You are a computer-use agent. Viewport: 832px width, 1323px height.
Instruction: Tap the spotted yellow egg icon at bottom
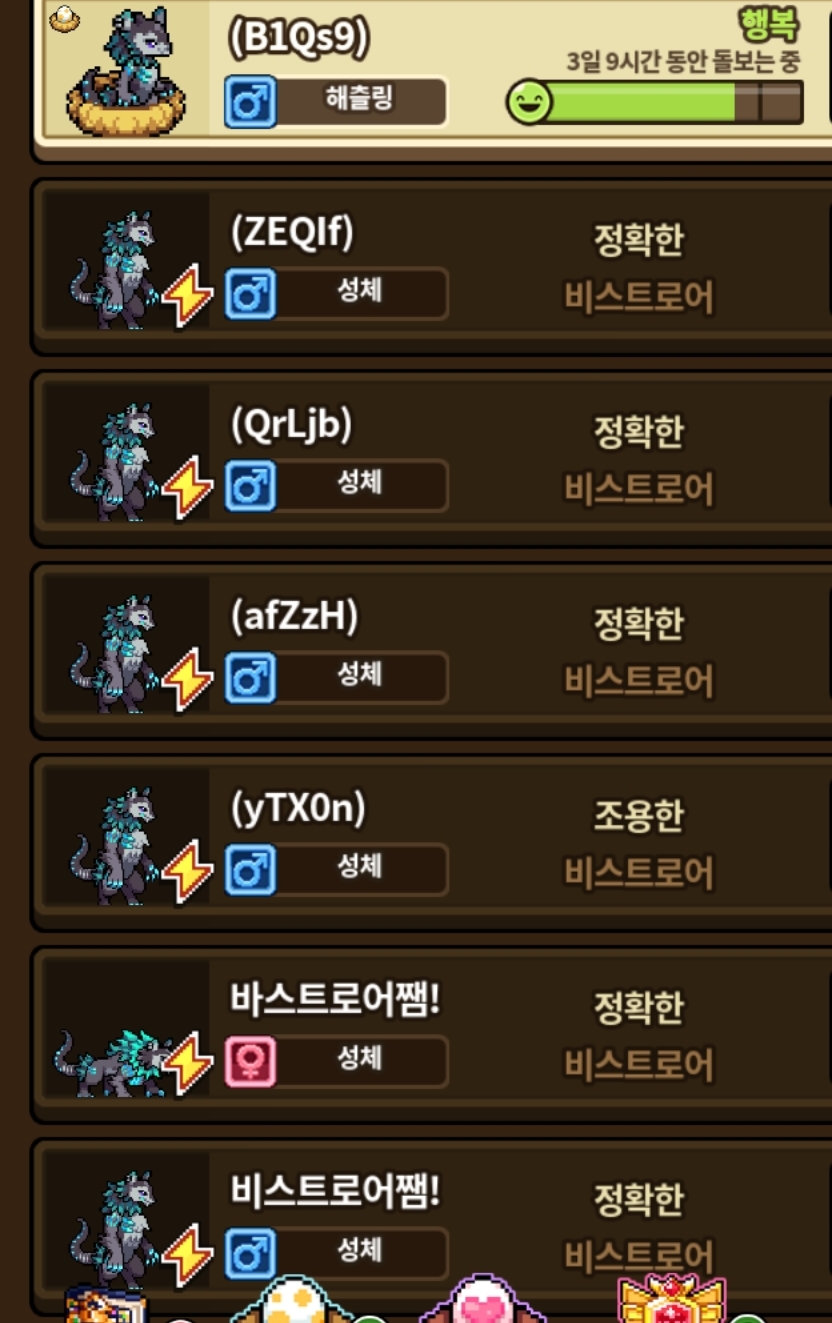coord(292,1300)
